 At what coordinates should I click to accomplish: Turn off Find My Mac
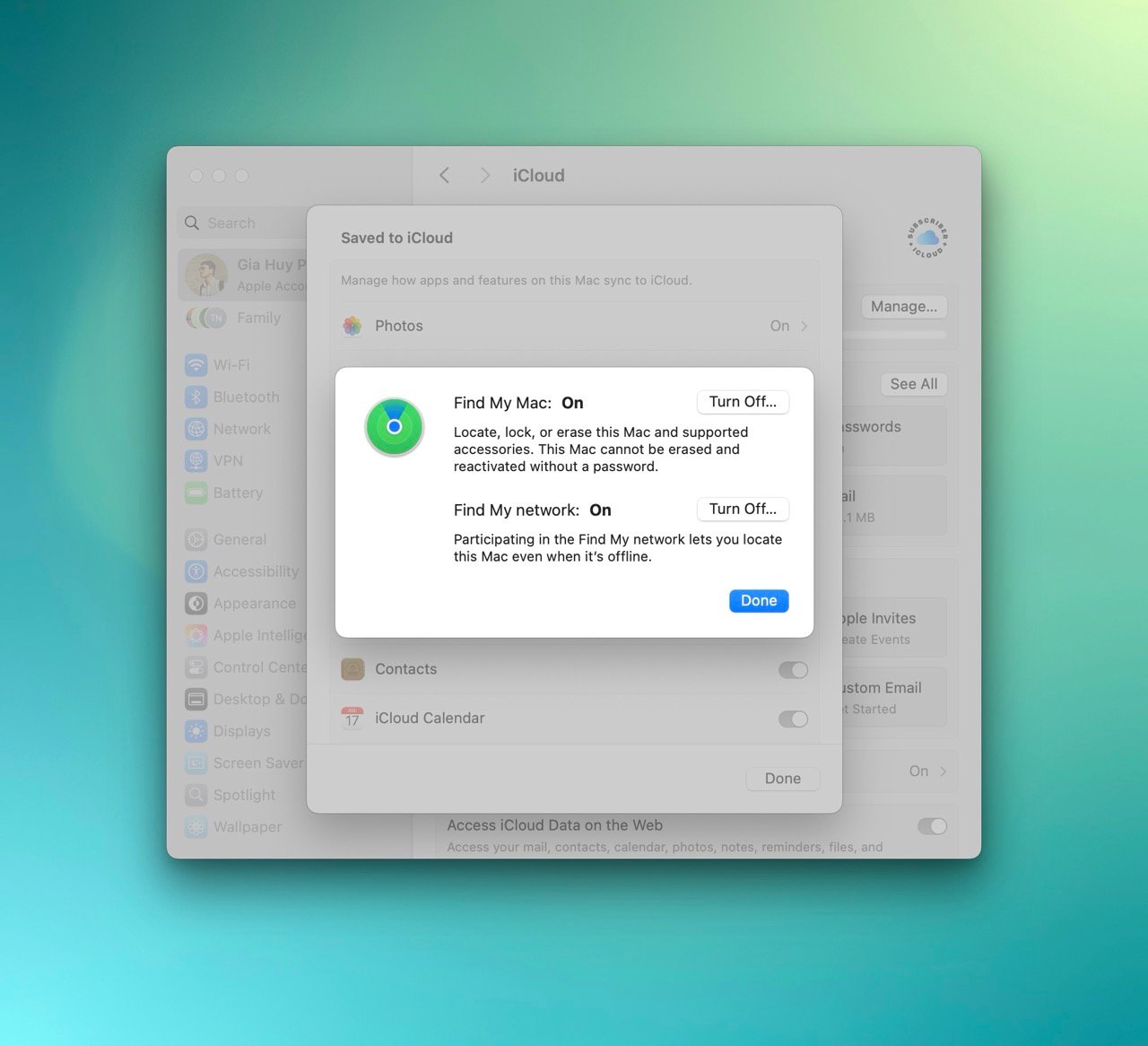[x=743, y=402]
